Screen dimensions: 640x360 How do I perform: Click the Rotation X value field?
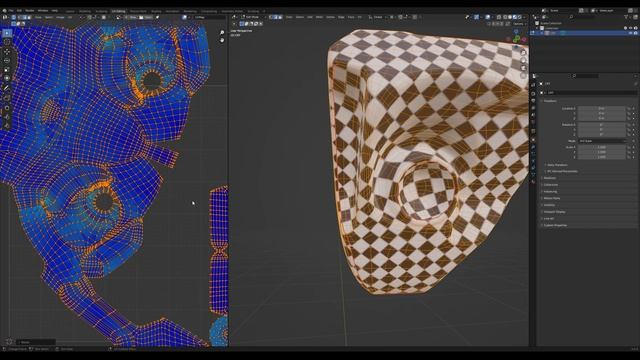602,125
